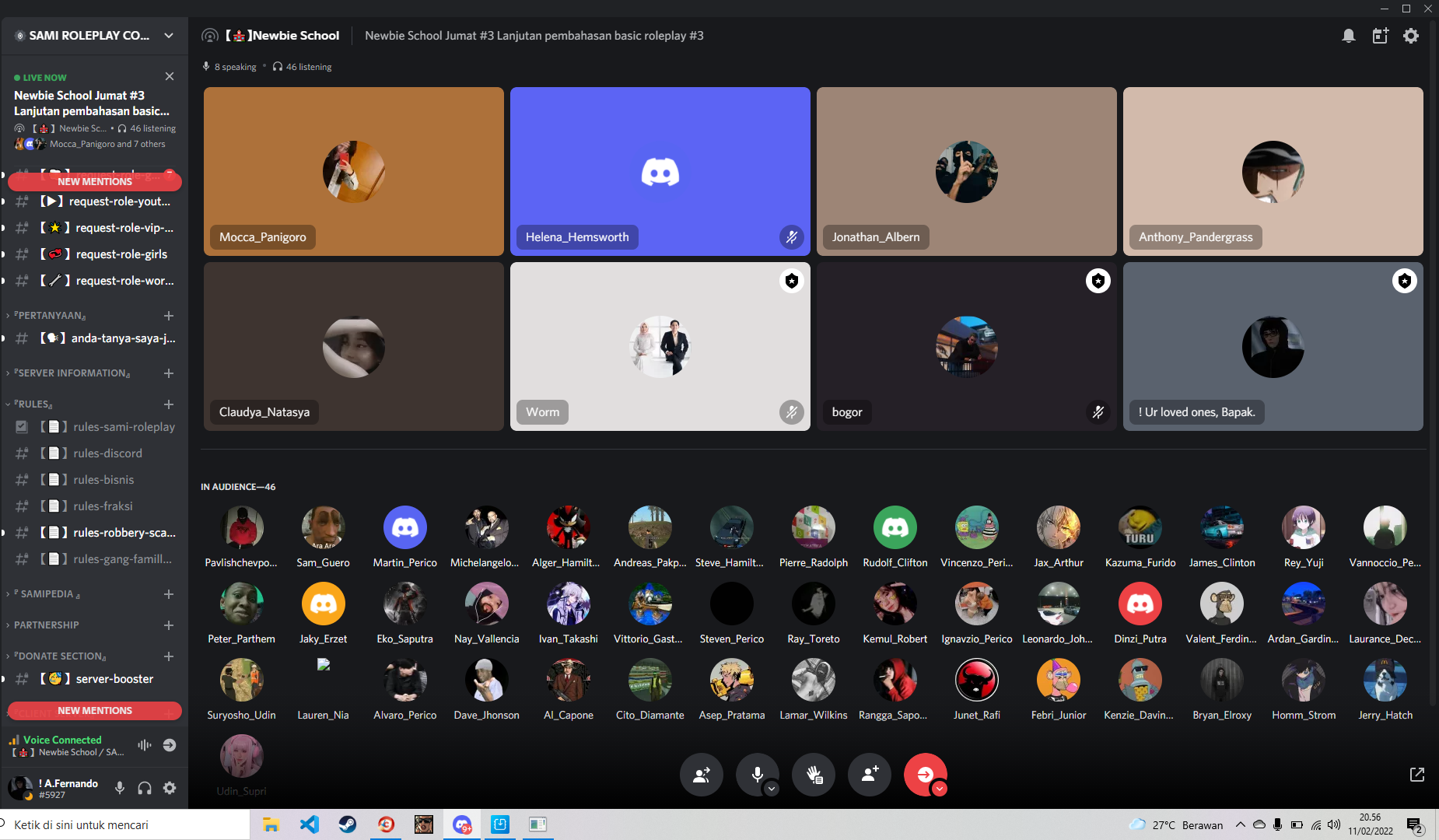The width and height of the screenshot is (1439, 840).
Task: Disconnect from voice in Voice Connected panel
Action: tap(169, 745)
